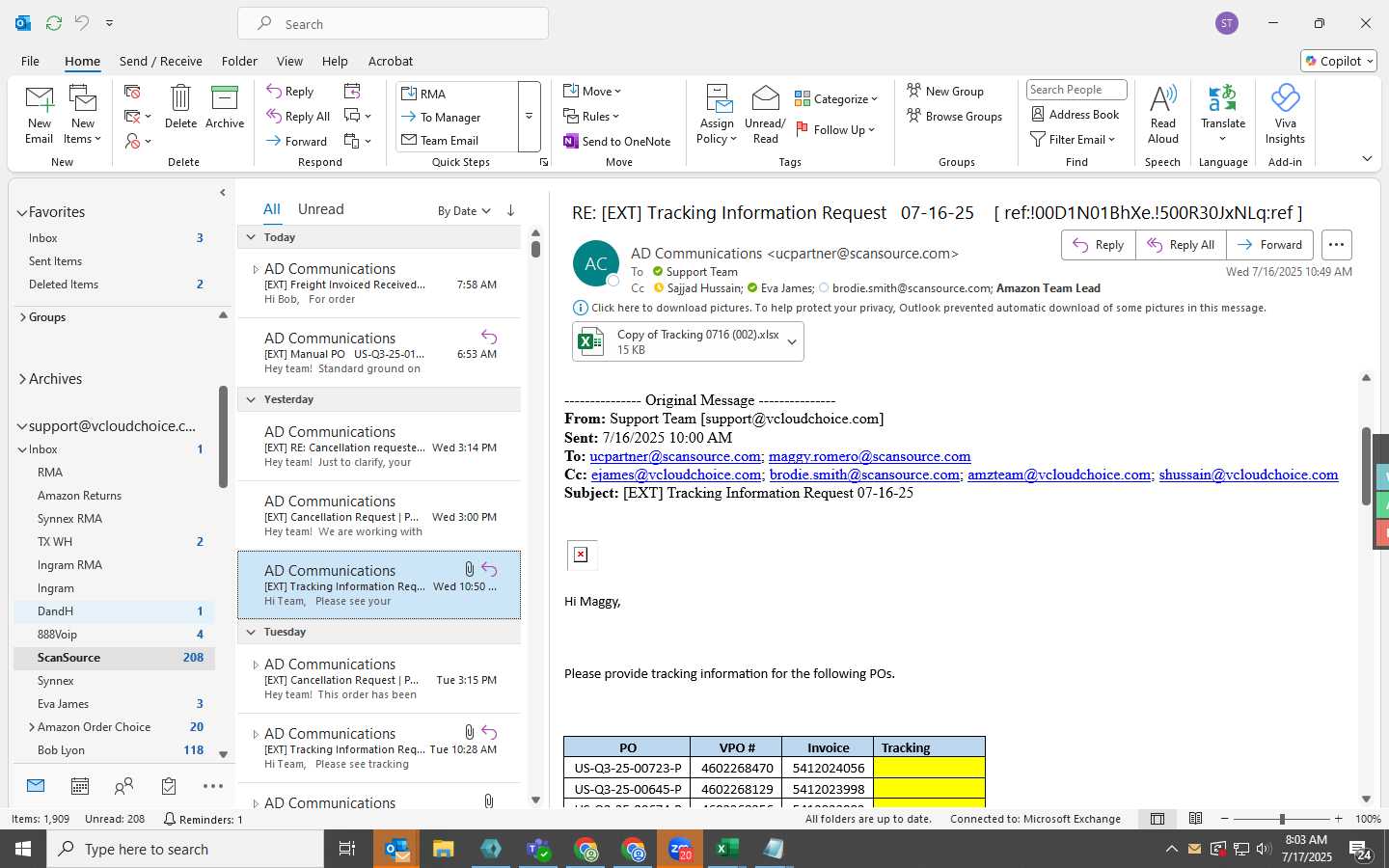Click the maggy.romero@scansource.com link
This screenshot has width=1389, height=868.
(x=869, y=456)
